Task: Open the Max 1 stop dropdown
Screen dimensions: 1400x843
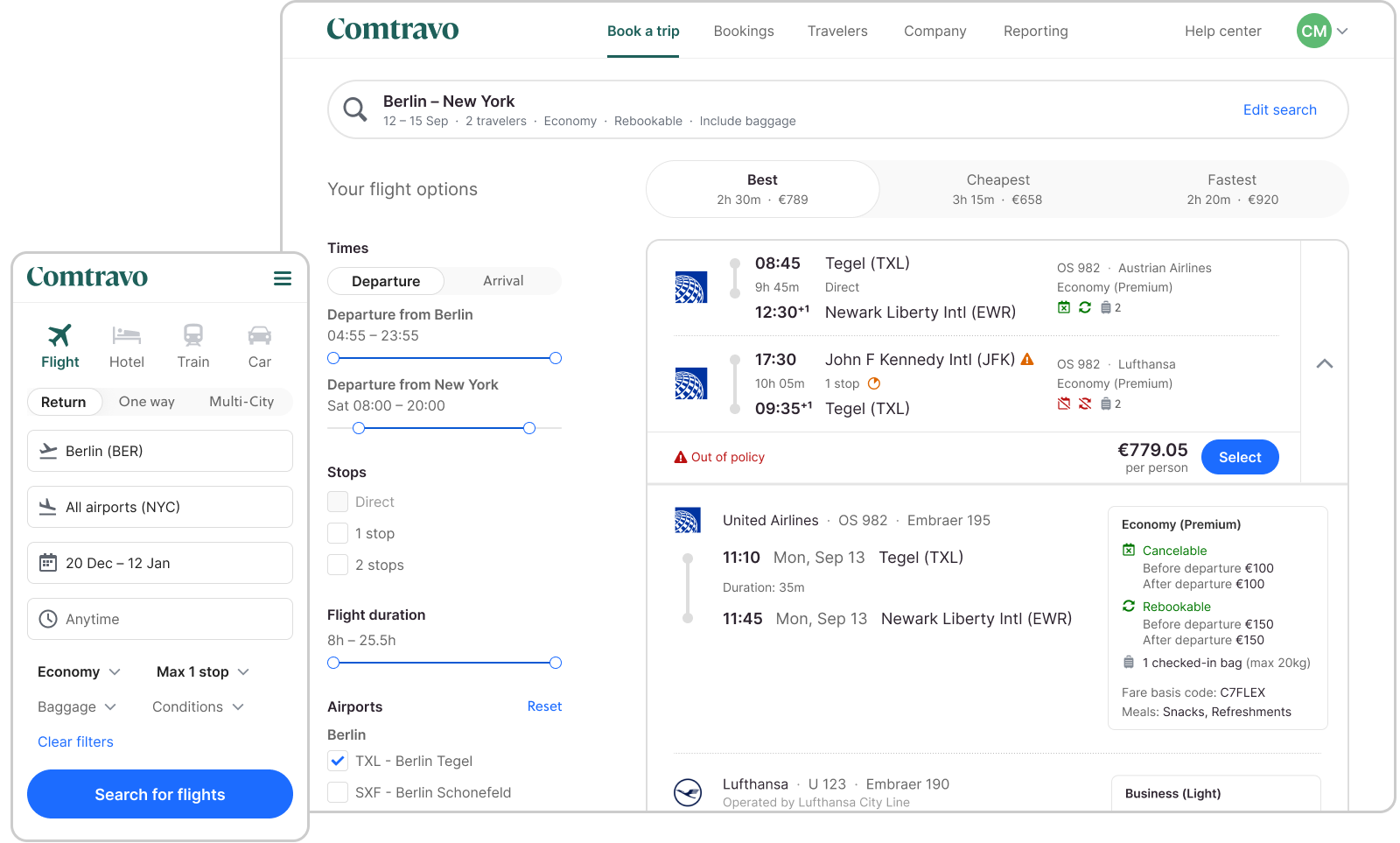Action: point(203,671)
